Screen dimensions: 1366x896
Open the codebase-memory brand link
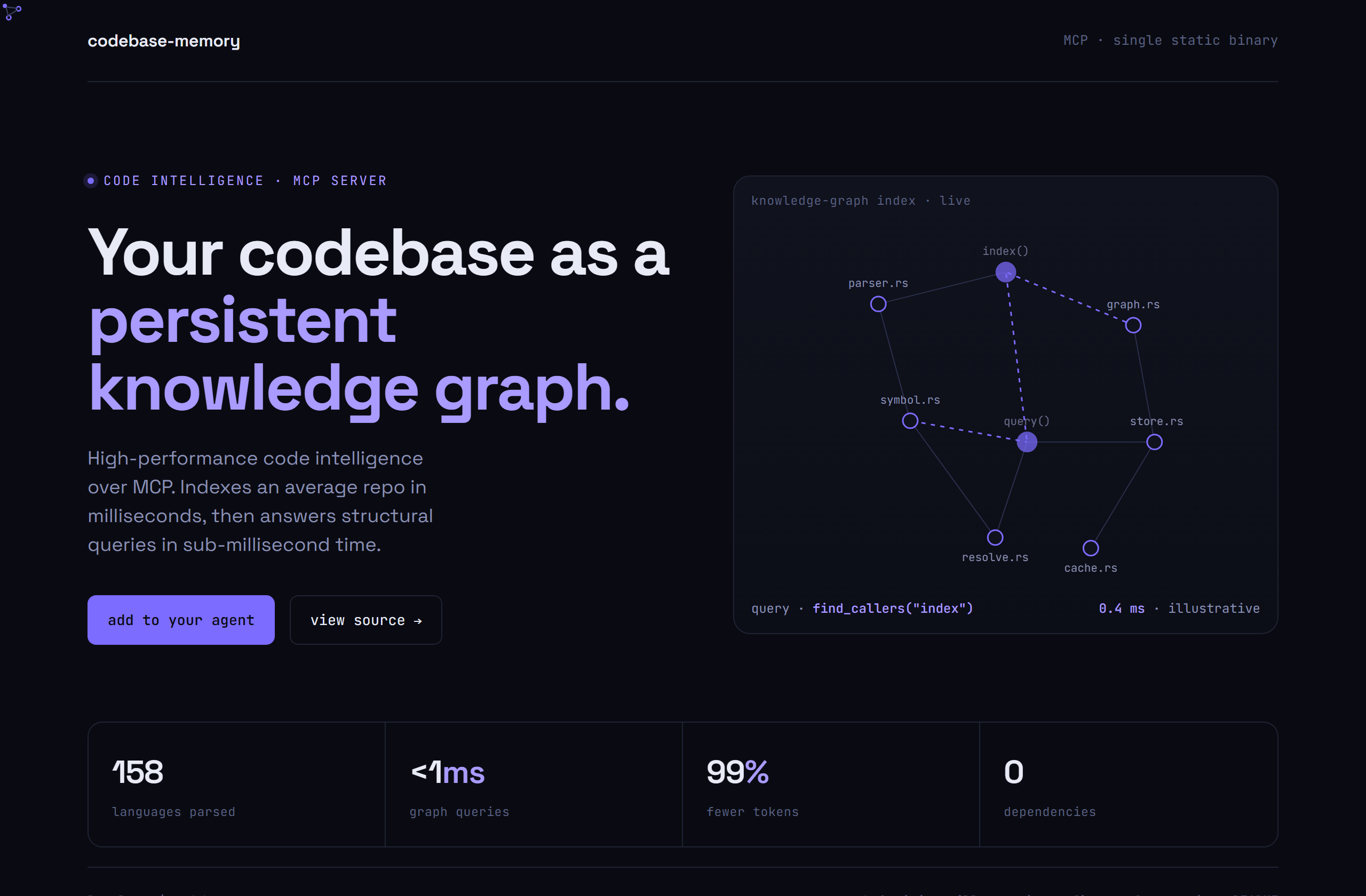[x=164, y=41]
